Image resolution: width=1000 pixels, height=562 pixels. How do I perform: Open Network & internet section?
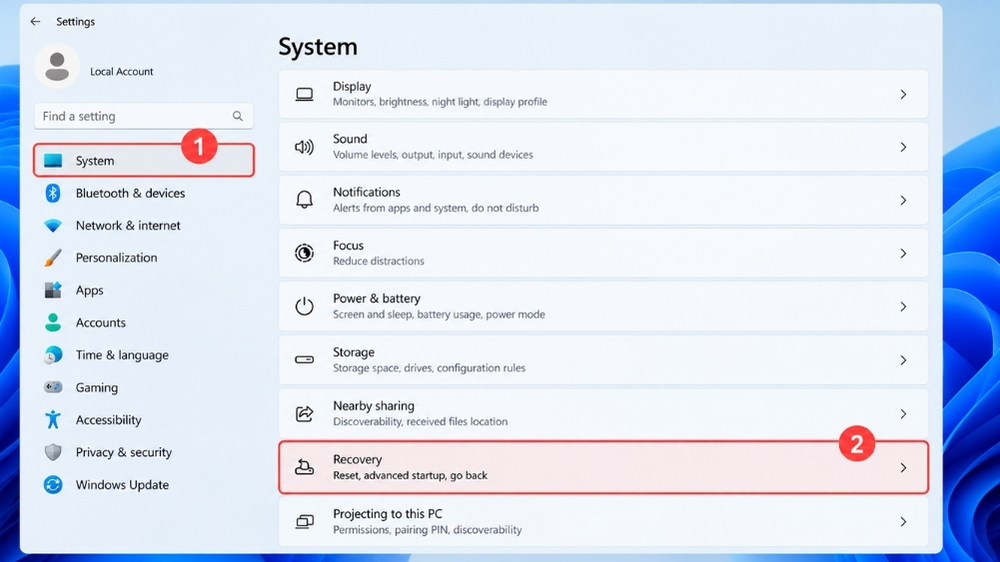(x=144, y=225)
